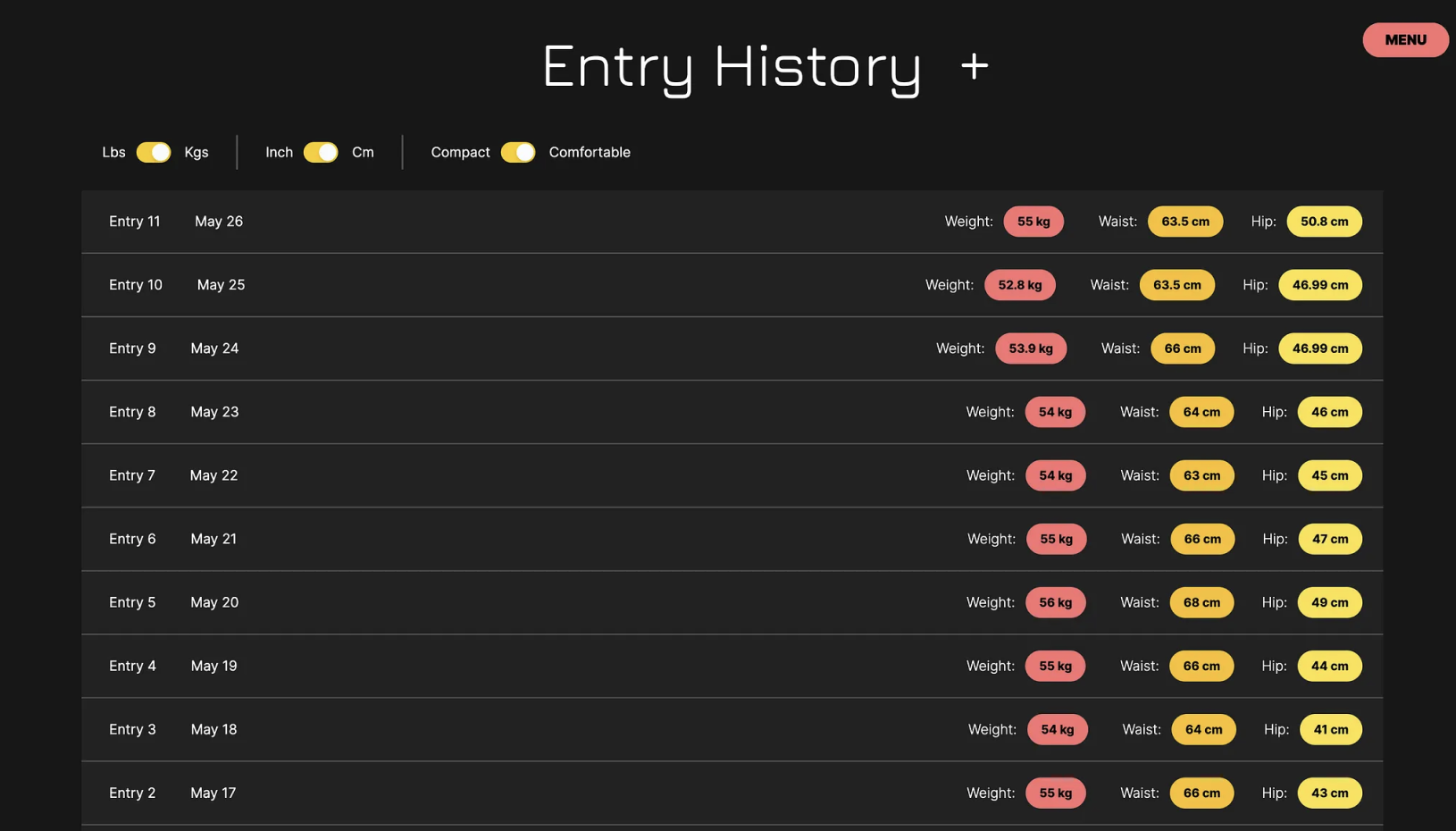The image size is (1456, 831).
Task: Switch the Inch/Cm measurement toggle
Action: tap(321, 153)
